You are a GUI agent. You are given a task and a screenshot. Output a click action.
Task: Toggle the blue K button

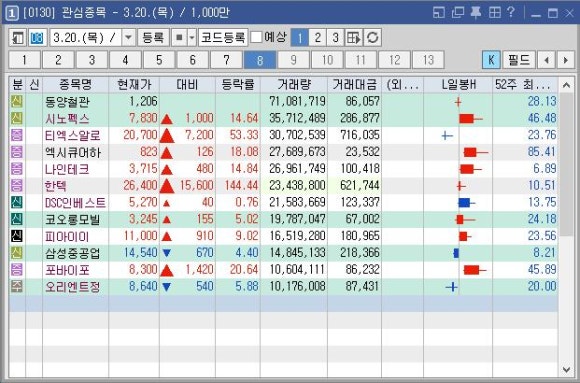[x=491, y=60]
